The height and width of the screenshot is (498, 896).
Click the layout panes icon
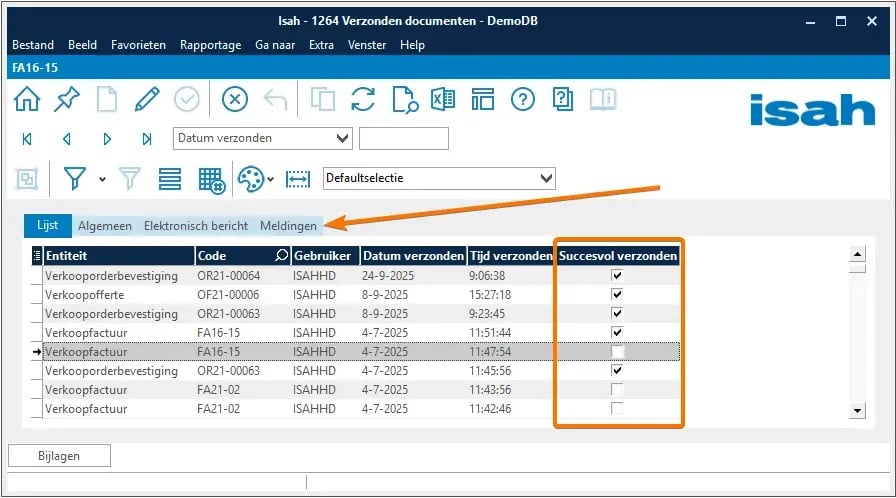[483, 99]
